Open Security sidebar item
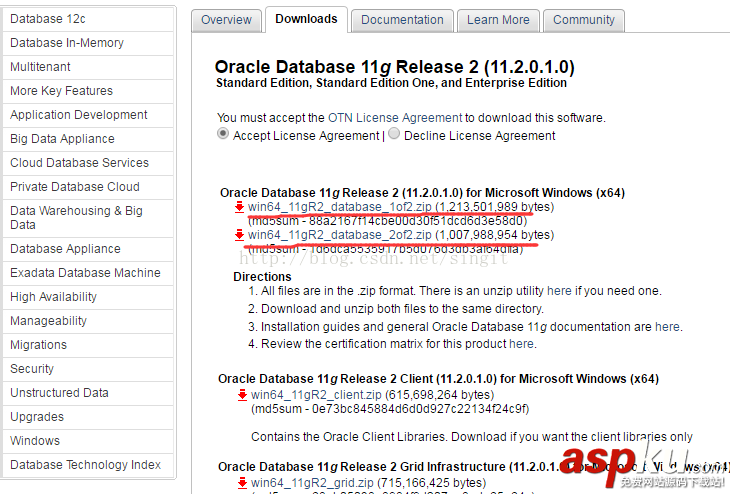Image resolution: width=730 pixels, height=494 pixels. coord(88,369)
